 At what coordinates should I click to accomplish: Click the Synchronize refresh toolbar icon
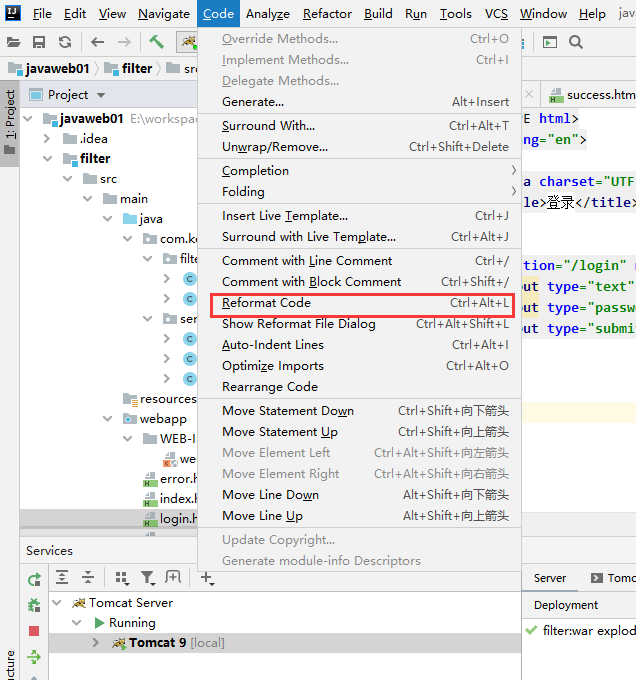click(65, 42)
